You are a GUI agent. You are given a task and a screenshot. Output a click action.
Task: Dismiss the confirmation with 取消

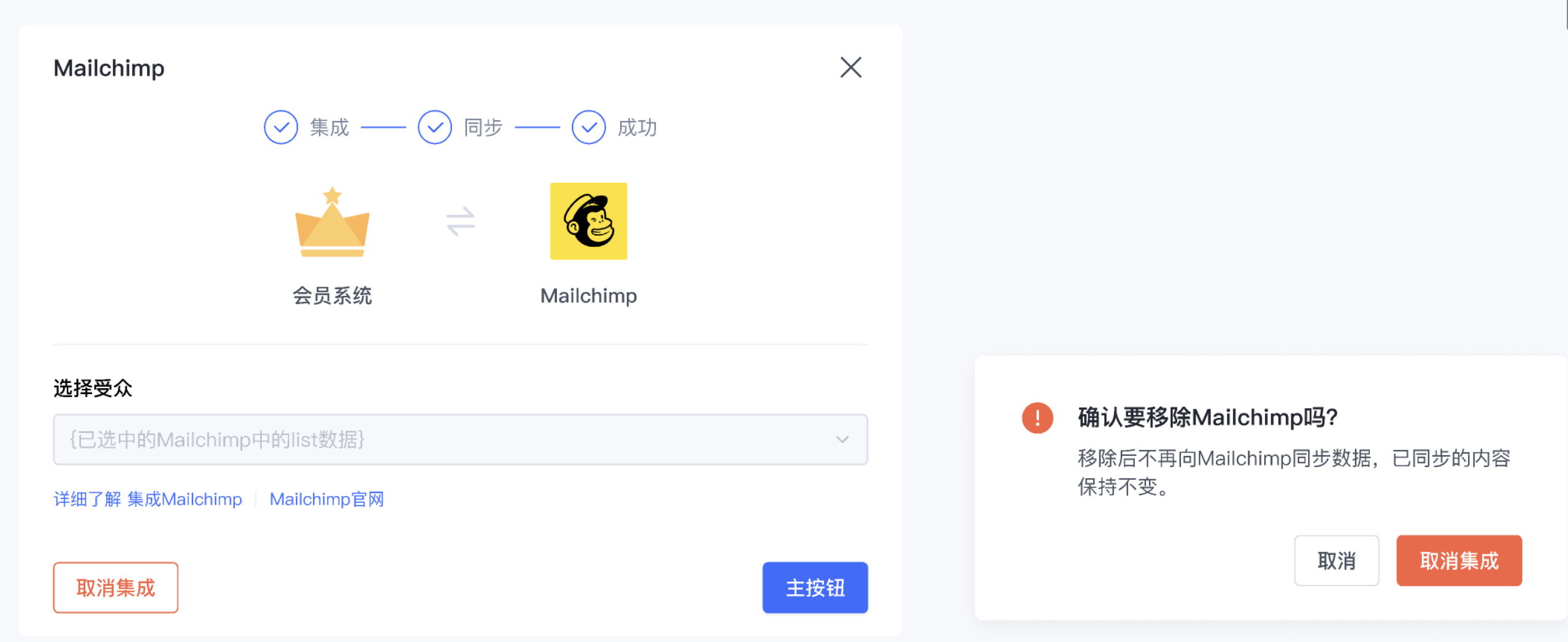click(1337, 560)
